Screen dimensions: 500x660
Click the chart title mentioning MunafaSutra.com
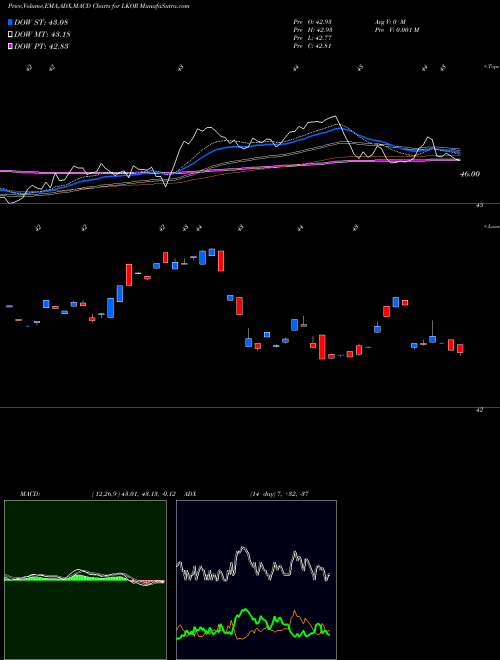(99, 6)
